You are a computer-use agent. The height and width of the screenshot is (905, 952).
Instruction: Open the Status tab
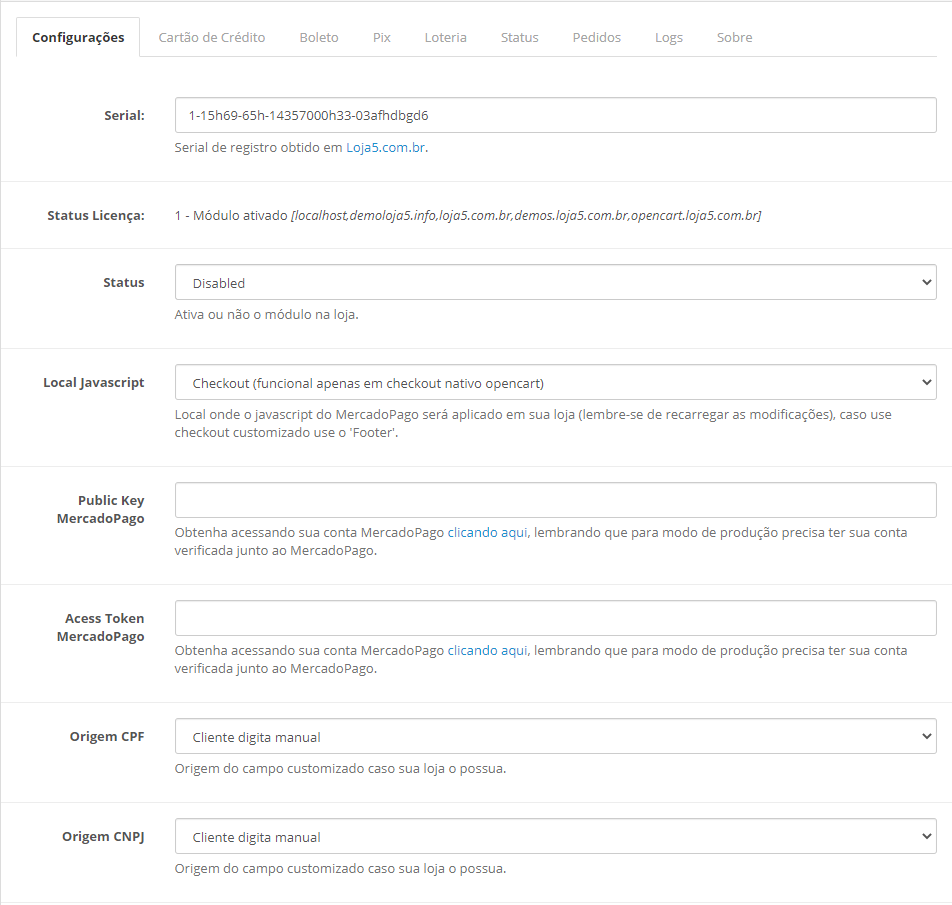(x=519, y=38)
